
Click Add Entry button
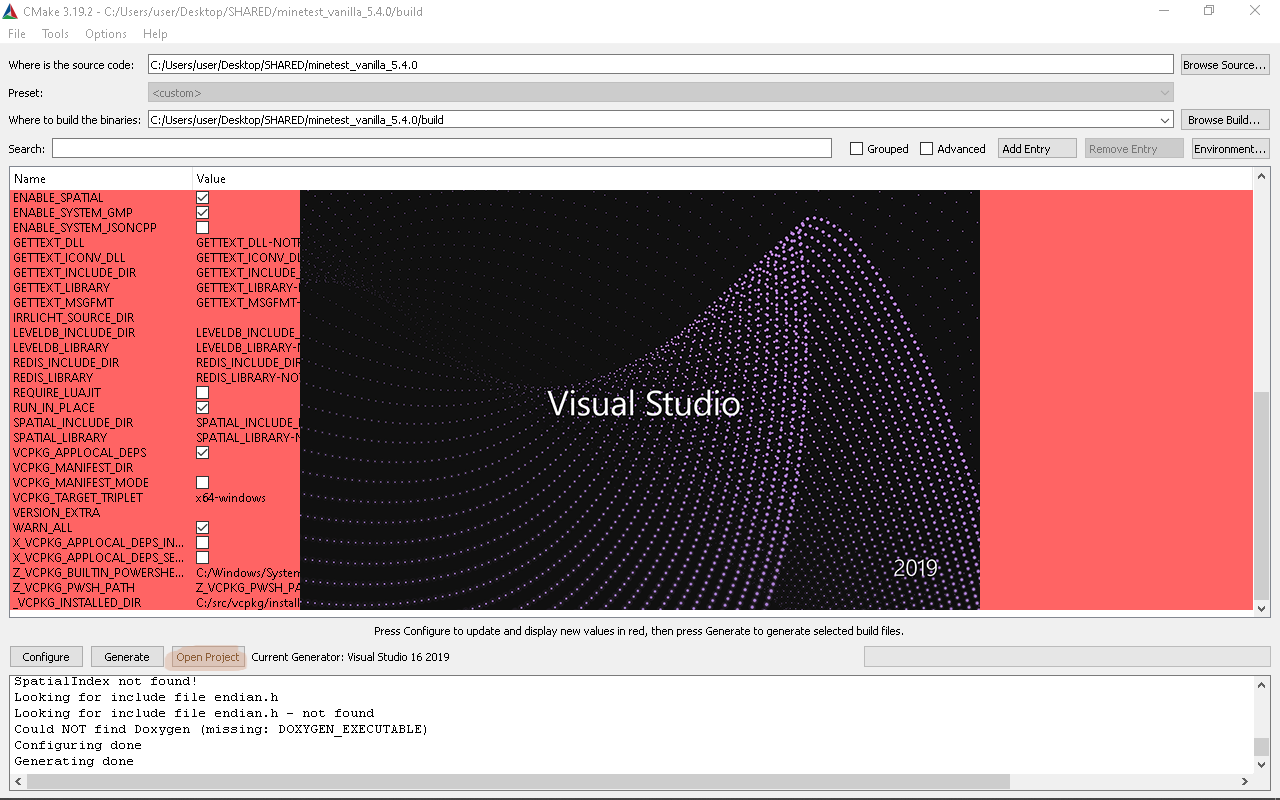(x=1037, y=149)
